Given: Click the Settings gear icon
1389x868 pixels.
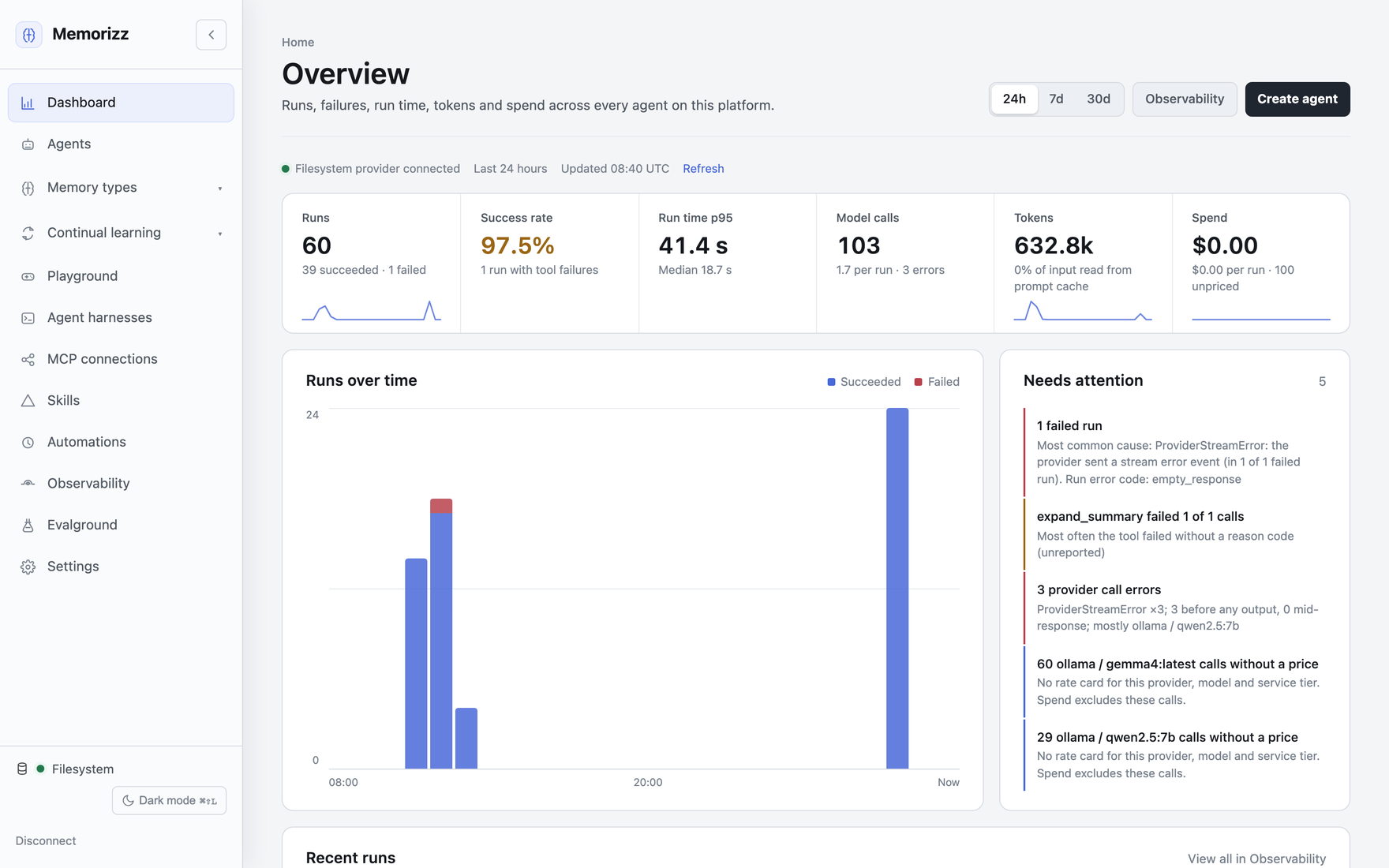Looking at the screenshot, I should [x=28, y=567].
